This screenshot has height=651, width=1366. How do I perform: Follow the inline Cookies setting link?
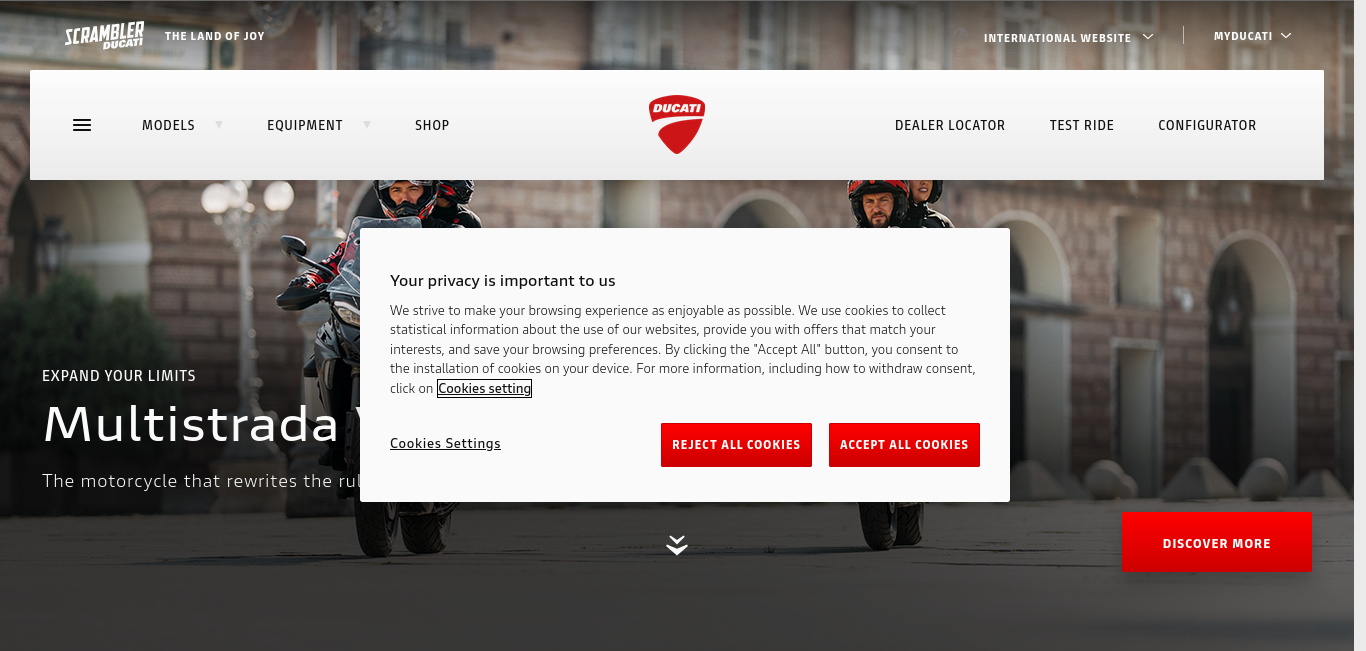pyautogui.click(x=484, y=388)
